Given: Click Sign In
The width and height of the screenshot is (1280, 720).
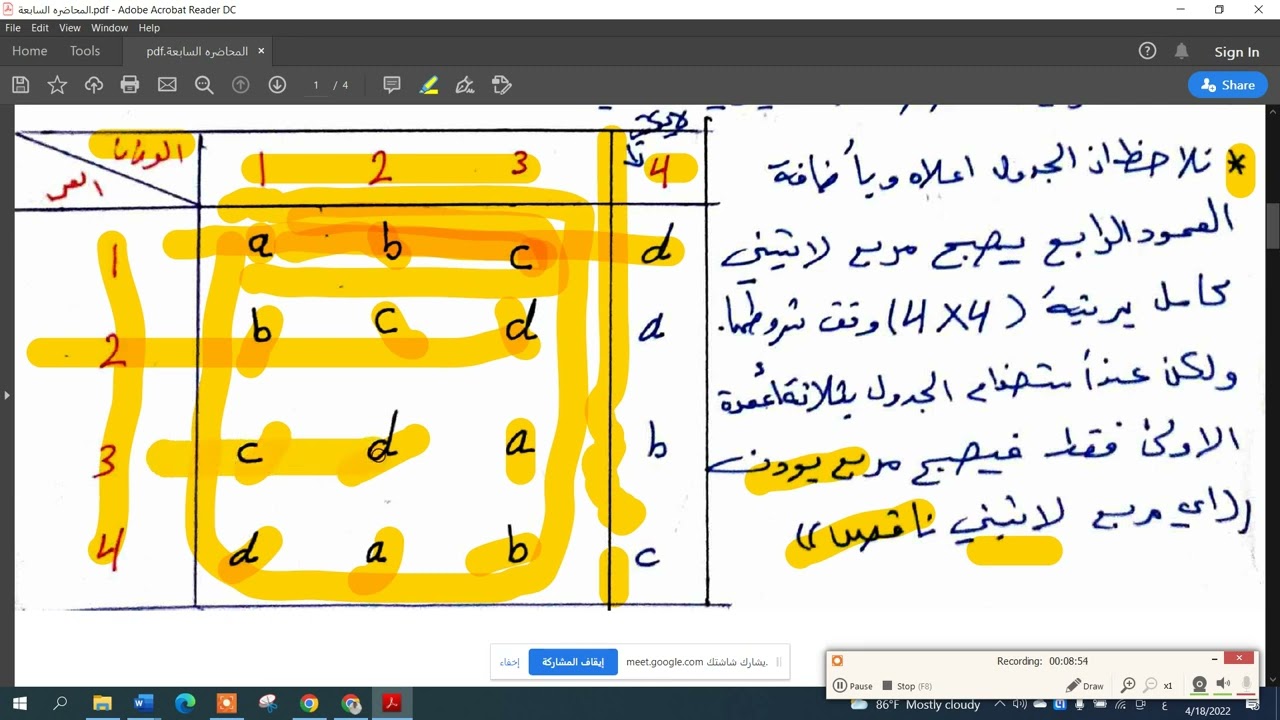Looking at the screenshot, I should click(x=1237, y=52).
